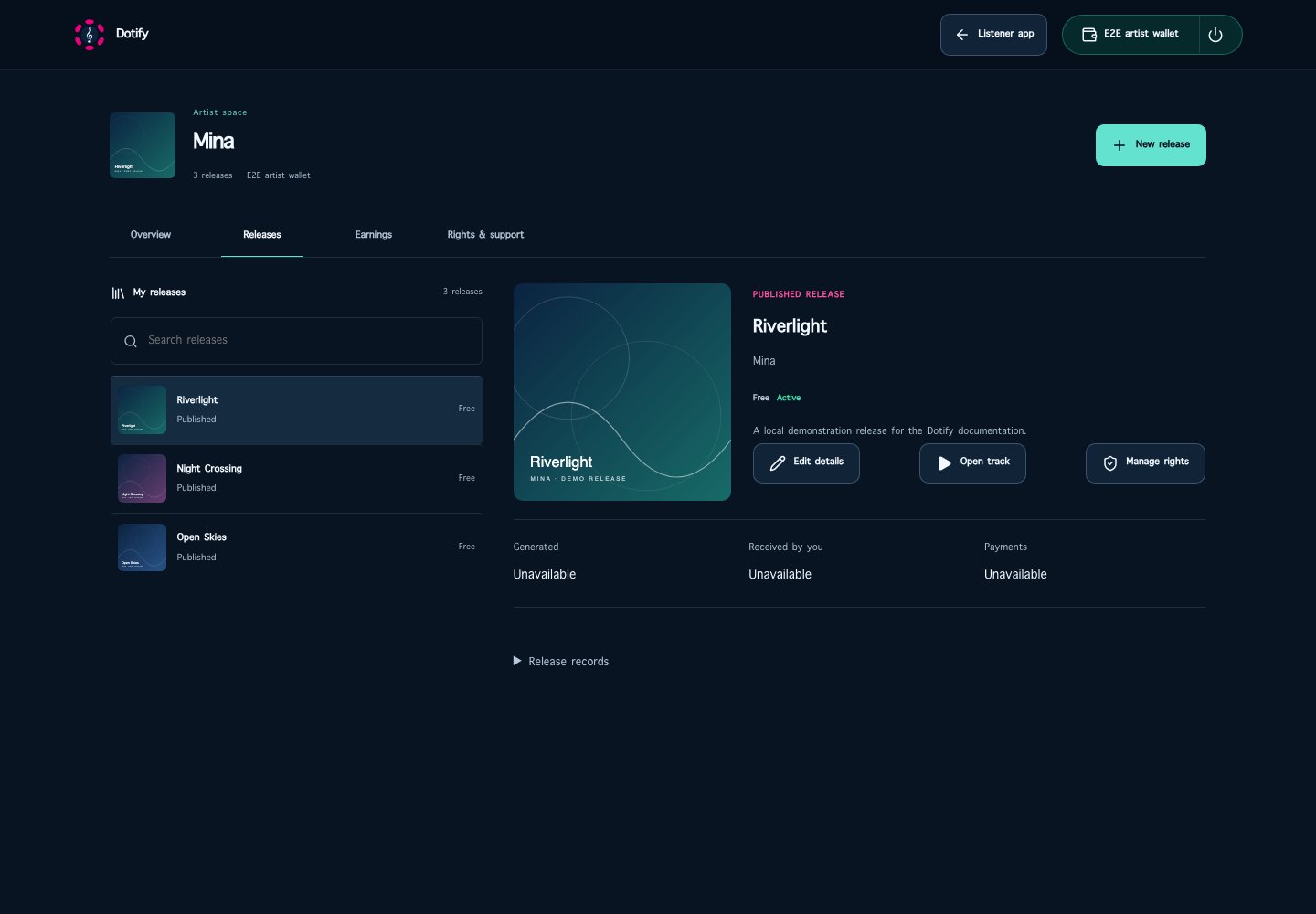The image size is (1316, 914).
Task: Click Manage rights button
Action: coord(1145,463)
